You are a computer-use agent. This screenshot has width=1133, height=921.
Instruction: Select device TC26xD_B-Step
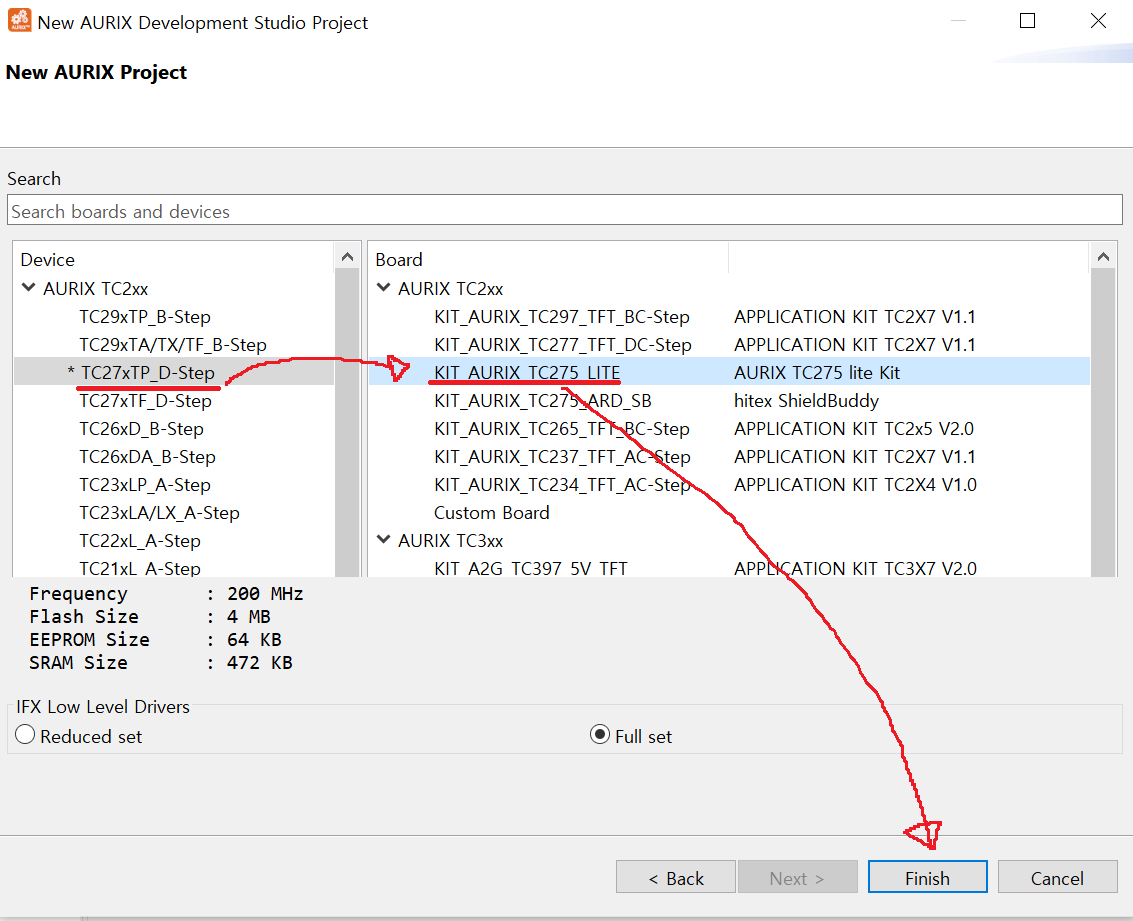(142, 429)
